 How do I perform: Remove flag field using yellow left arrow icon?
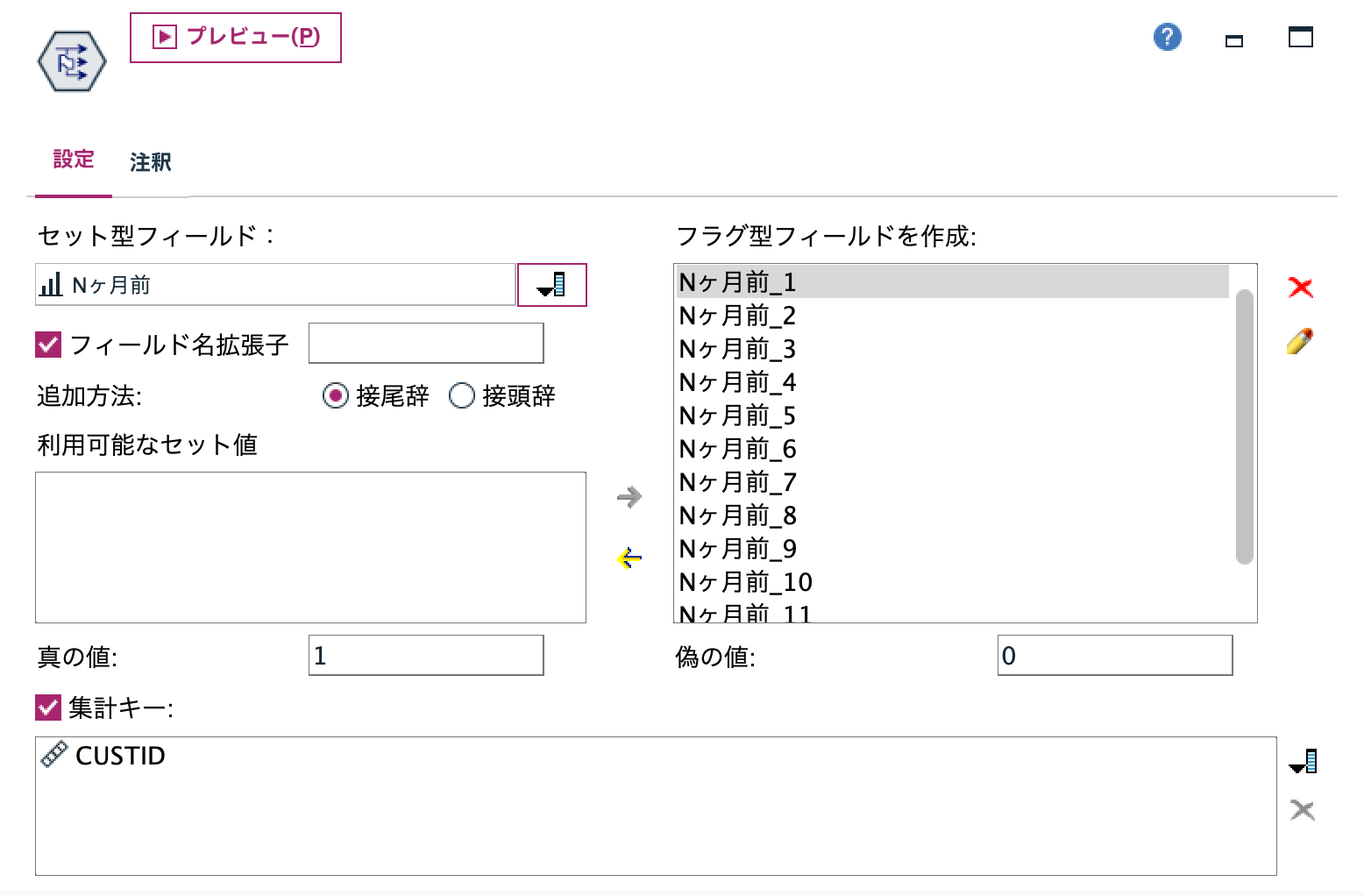(x=630, y=558)
